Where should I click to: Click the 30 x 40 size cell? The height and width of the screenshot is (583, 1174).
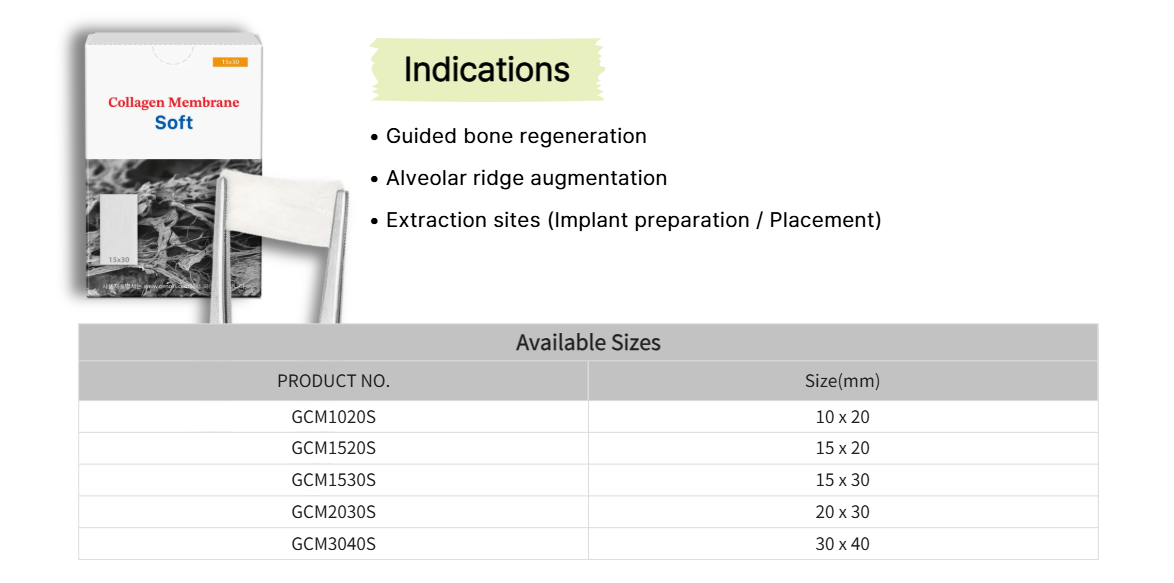pyautogui.click(x=842, y=544)
